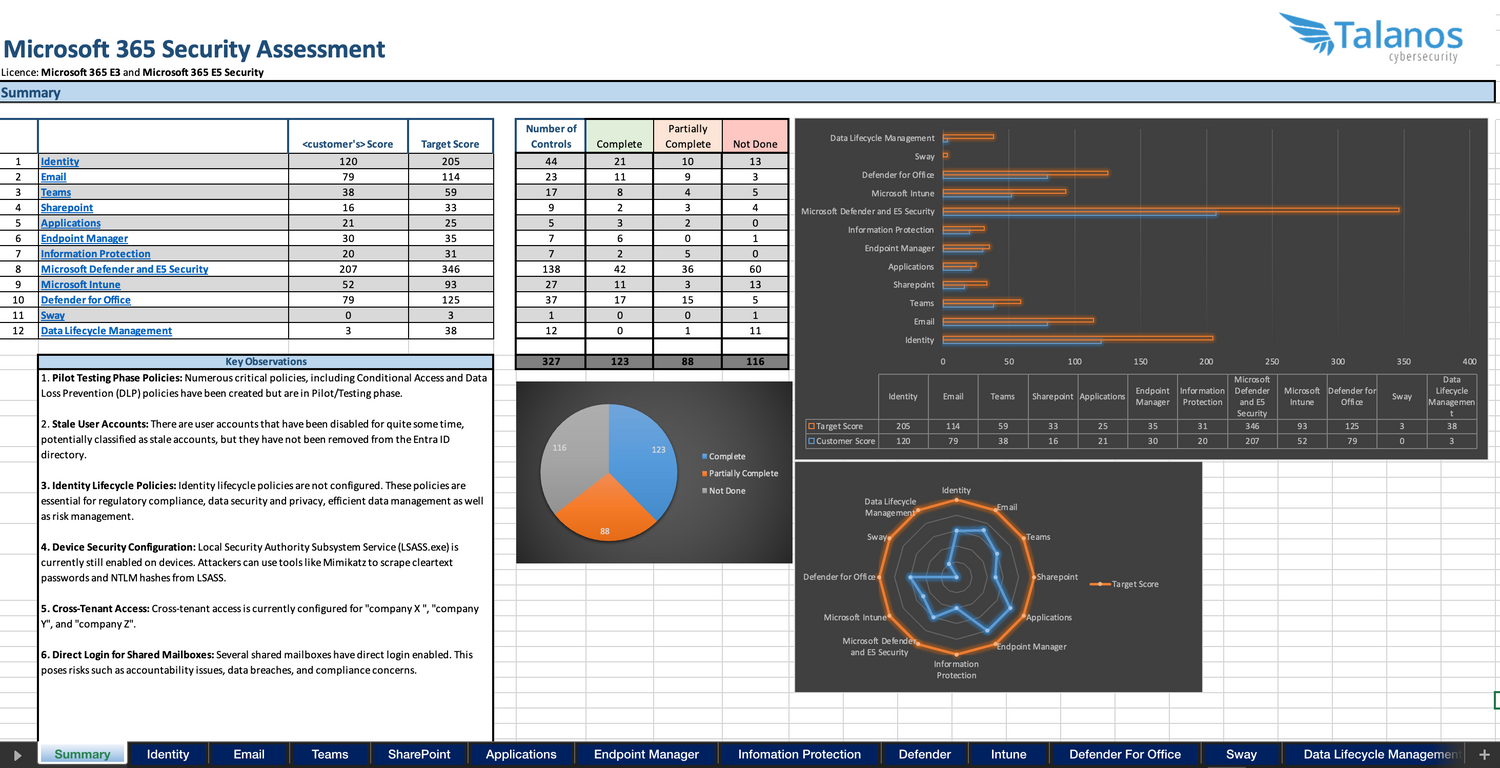
Task: Select the orange pie slice labeled 88
Action: (606, 509)
